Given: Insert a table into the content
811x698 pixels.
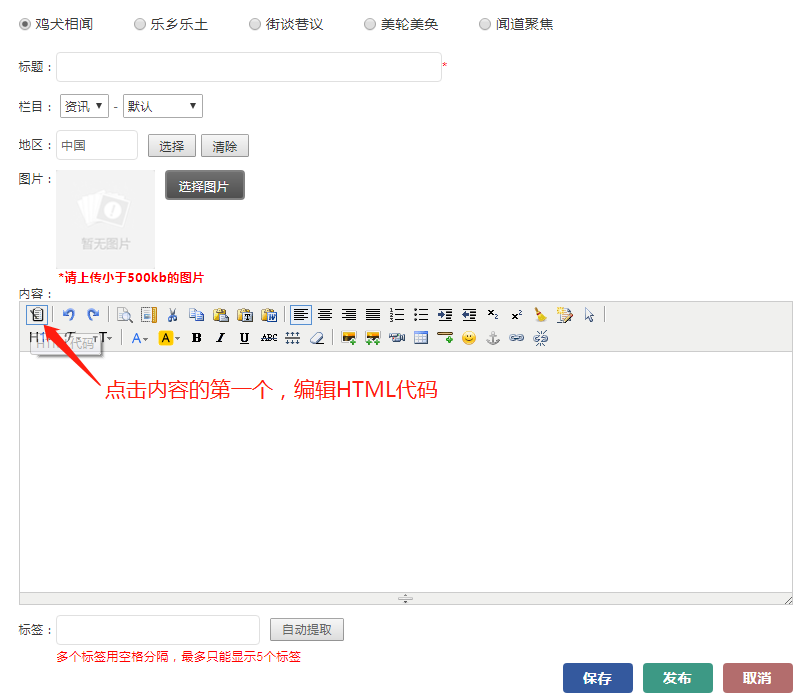Looking at the screenshot, I should (x=421, y=338).
